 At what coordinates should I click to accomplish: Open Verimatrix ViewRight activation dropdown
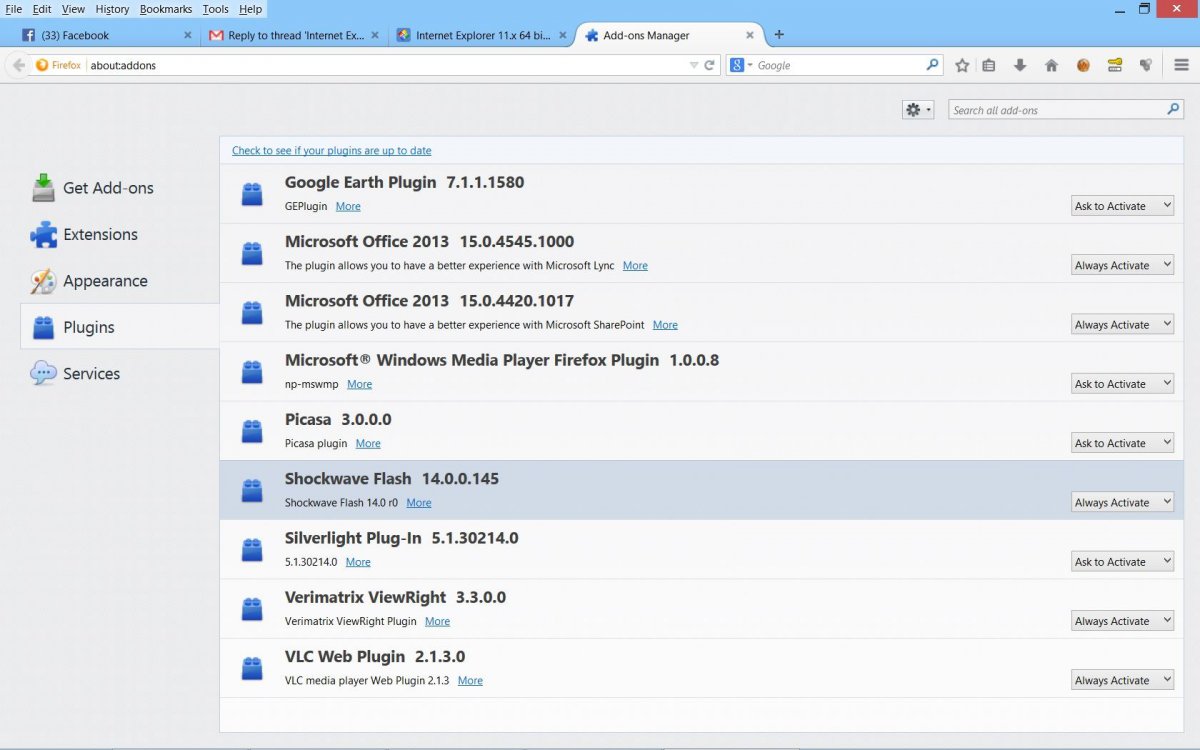1122,621
